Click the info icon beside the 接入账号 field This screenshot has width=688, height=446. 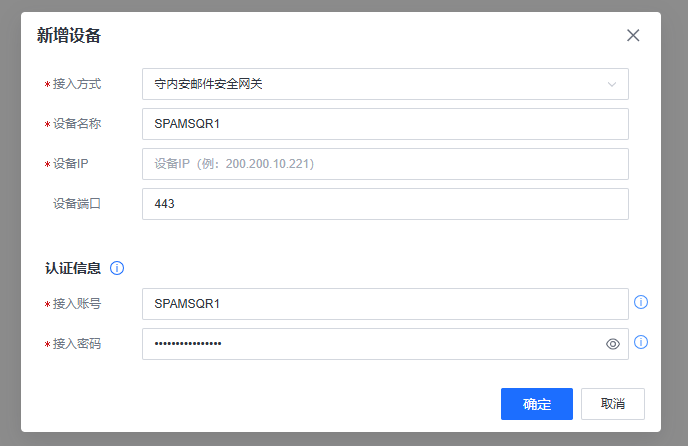point(641,302)
